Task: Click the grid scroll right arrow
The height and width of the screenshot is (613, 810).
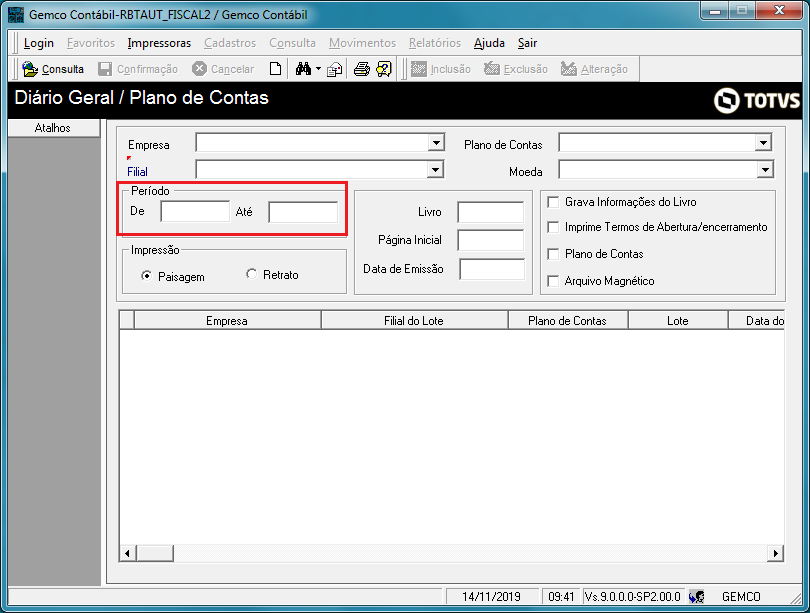Action: point(775,554)
